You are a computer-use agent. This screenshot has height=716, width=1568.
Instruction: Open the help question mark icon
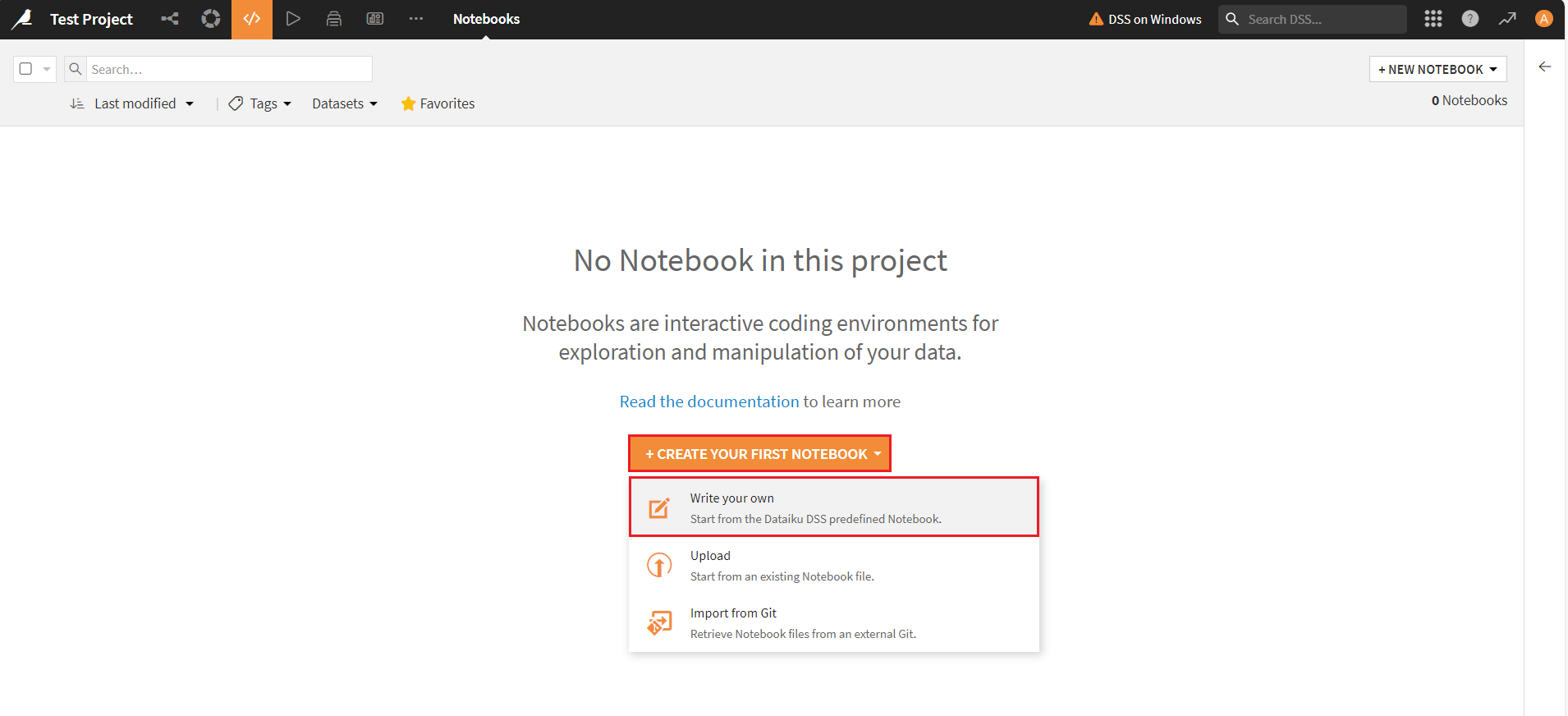pyautogui.click(x=1470, y=19)
